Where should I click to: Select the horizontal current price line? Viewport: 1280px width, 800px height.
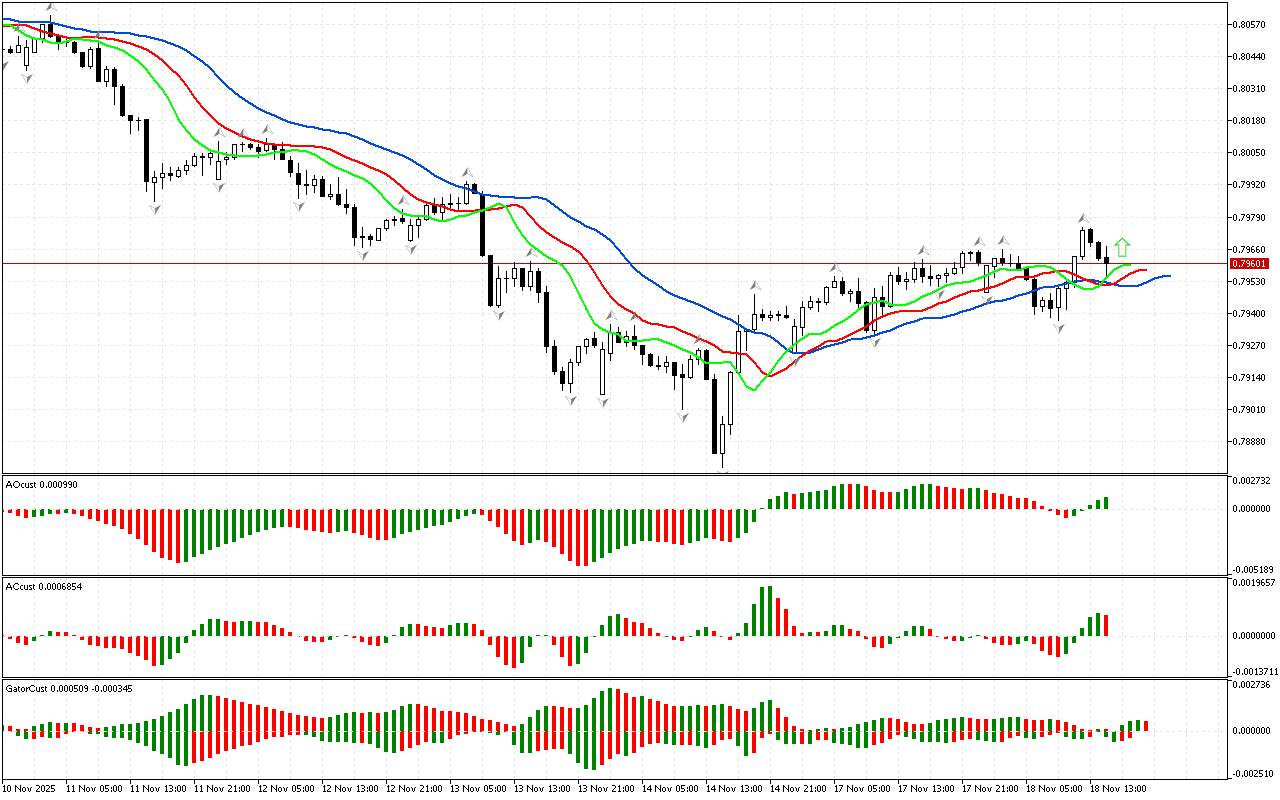click(600, 263)
